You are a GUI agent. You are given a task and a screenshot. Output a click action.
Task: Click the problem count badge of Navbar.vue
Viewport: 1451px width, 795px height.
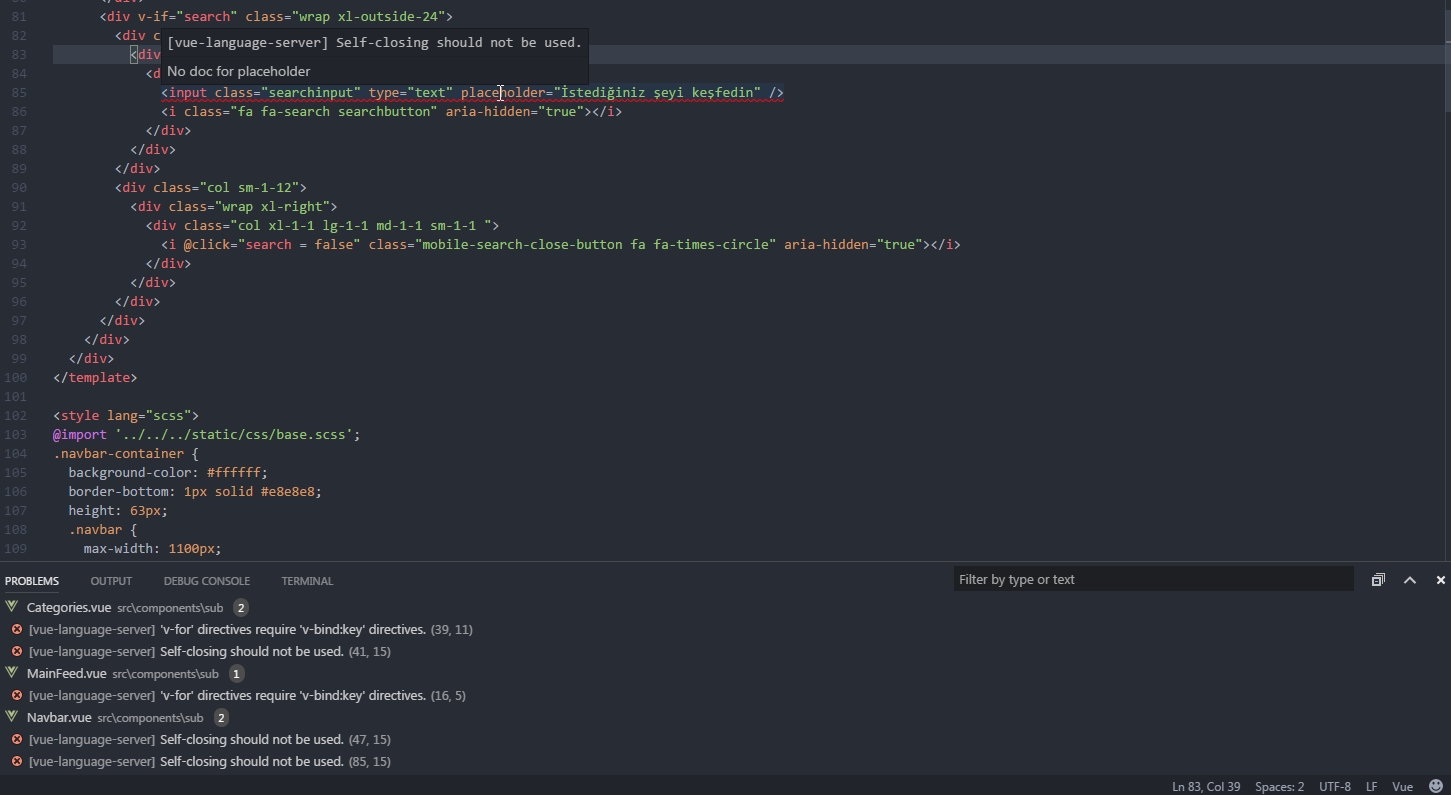pos(221,717)
